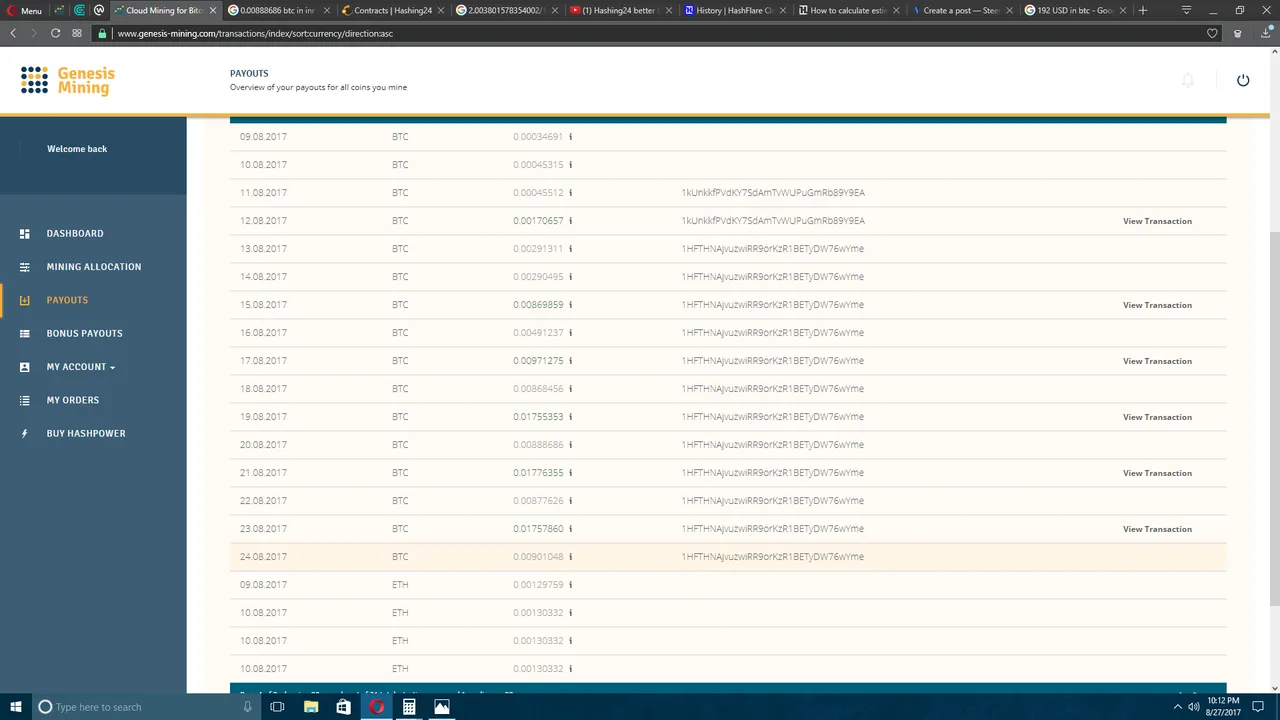Open the Opera Menu button

tap(24, 10)
